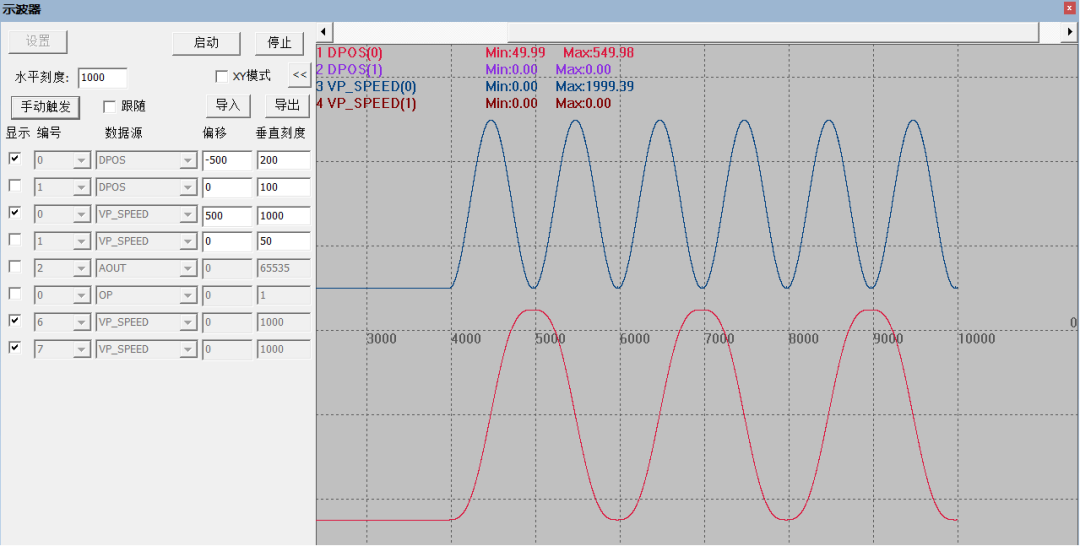Screen dimensions: 1080x546
Task: Click the 停止 stop button
Action: (279, 43)
